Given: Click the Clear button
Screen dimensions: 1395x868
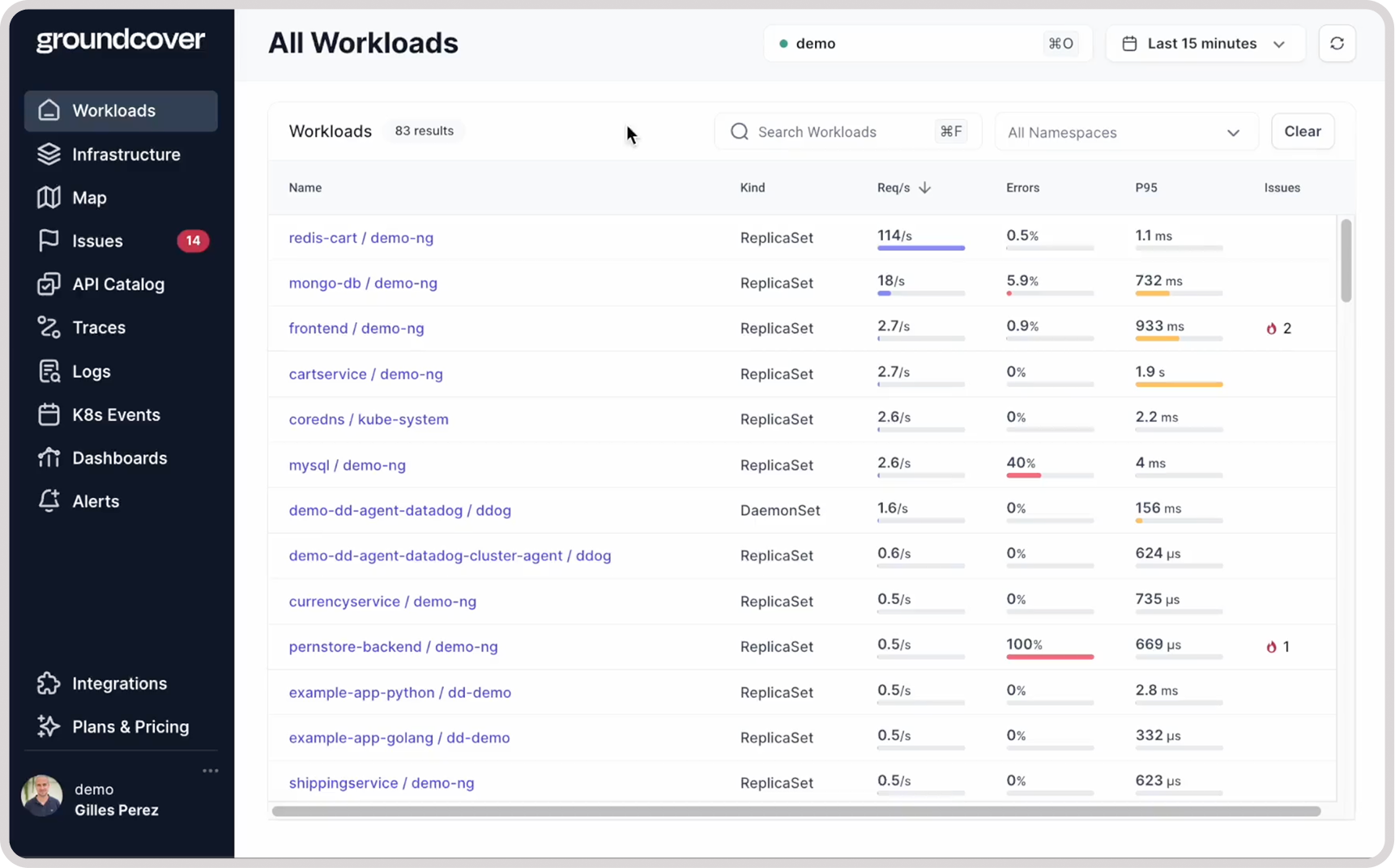Looking at the screenshot, I should (x=1302, y=131).
